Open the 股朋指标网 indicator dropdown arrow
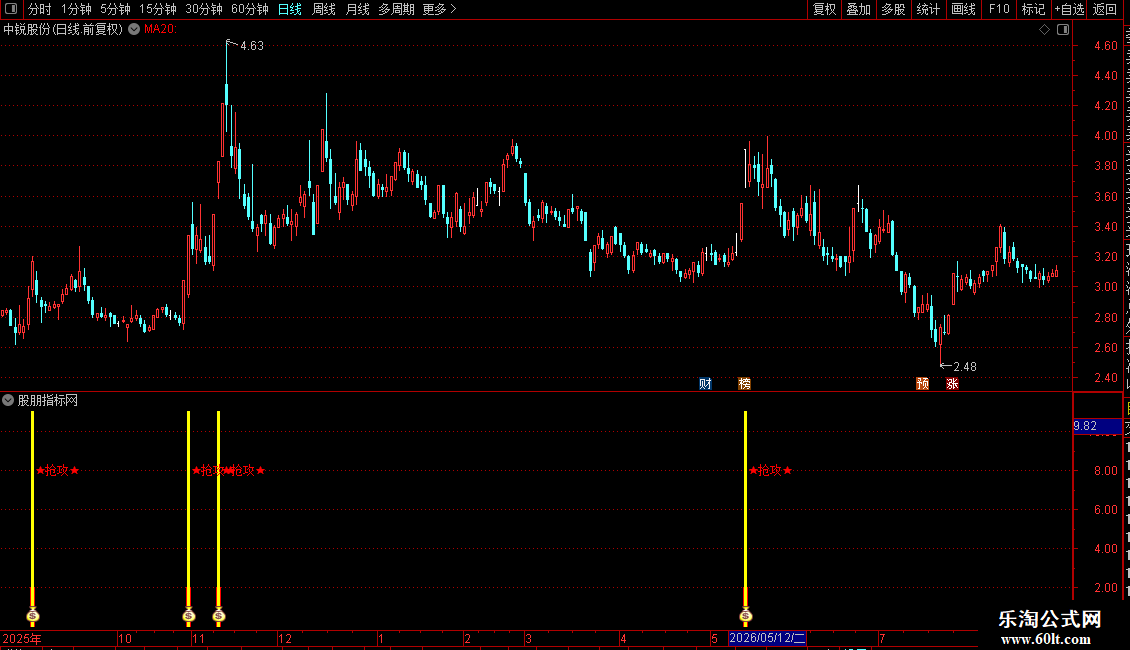Image resolution: width=1130 pixels, height=650 pixels. [8, 400]
